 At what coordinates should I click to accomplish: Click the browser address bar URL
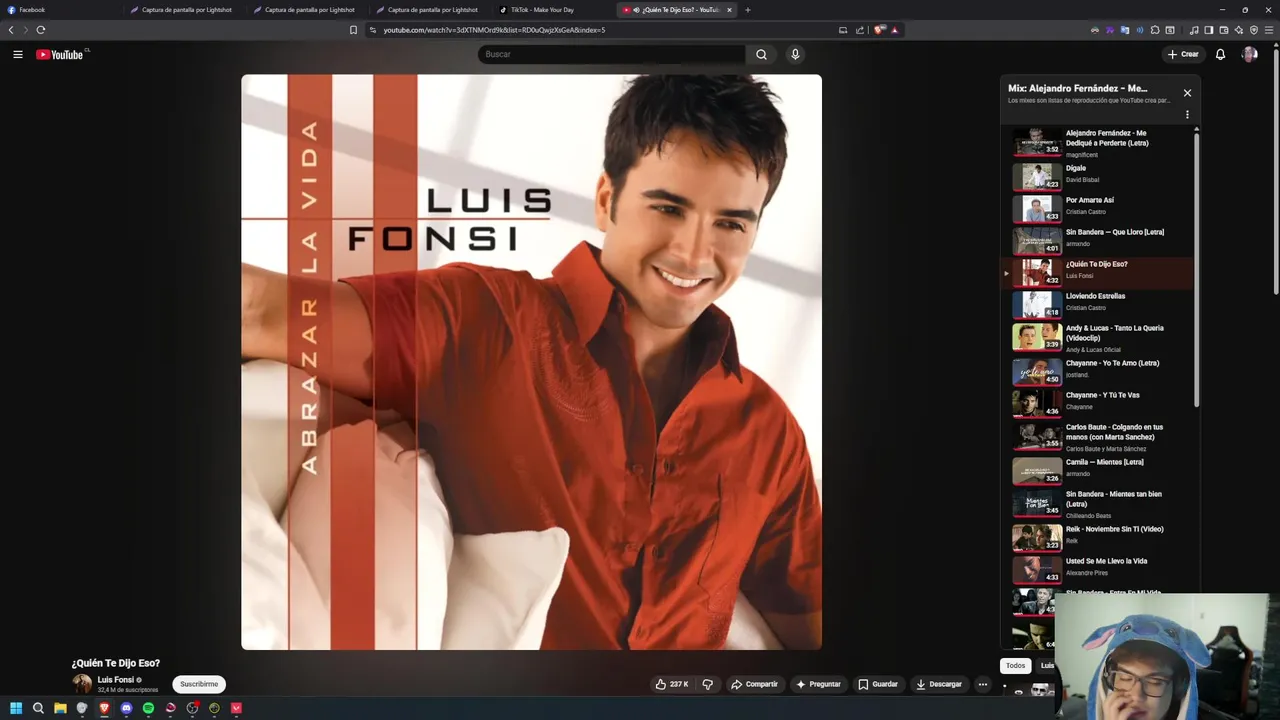(x=494, y=30)
